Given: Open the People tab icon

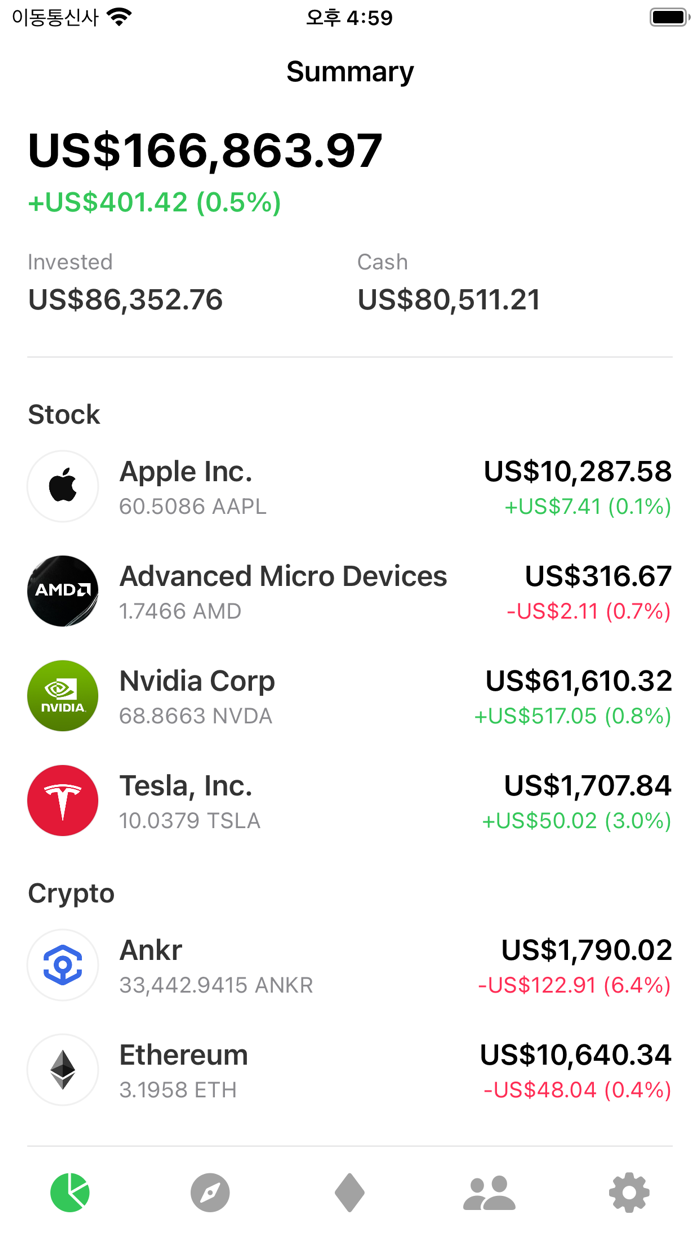Looking at the screenshot, I should pos(489,1192).
